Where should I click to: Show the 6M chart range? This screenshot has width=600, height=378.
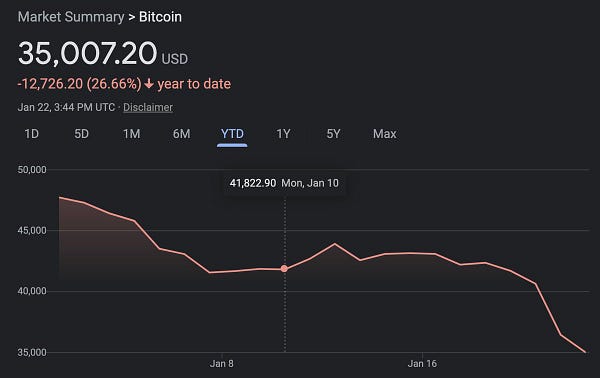point(181,134)
